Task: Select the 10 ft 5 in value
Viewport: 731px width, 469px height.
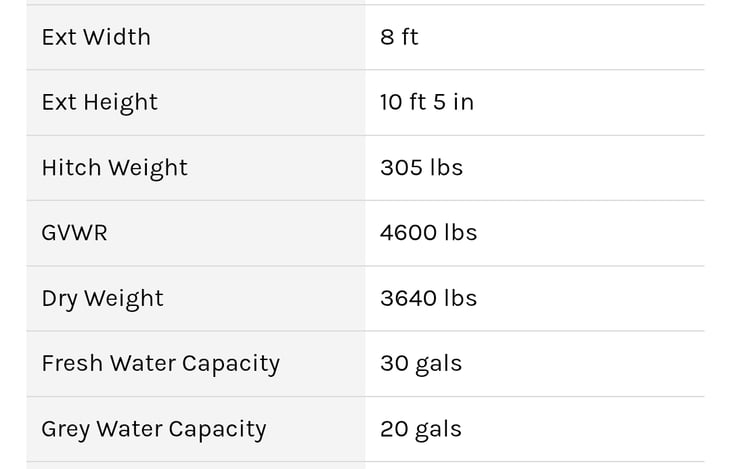Action: (x=426, y=102)
